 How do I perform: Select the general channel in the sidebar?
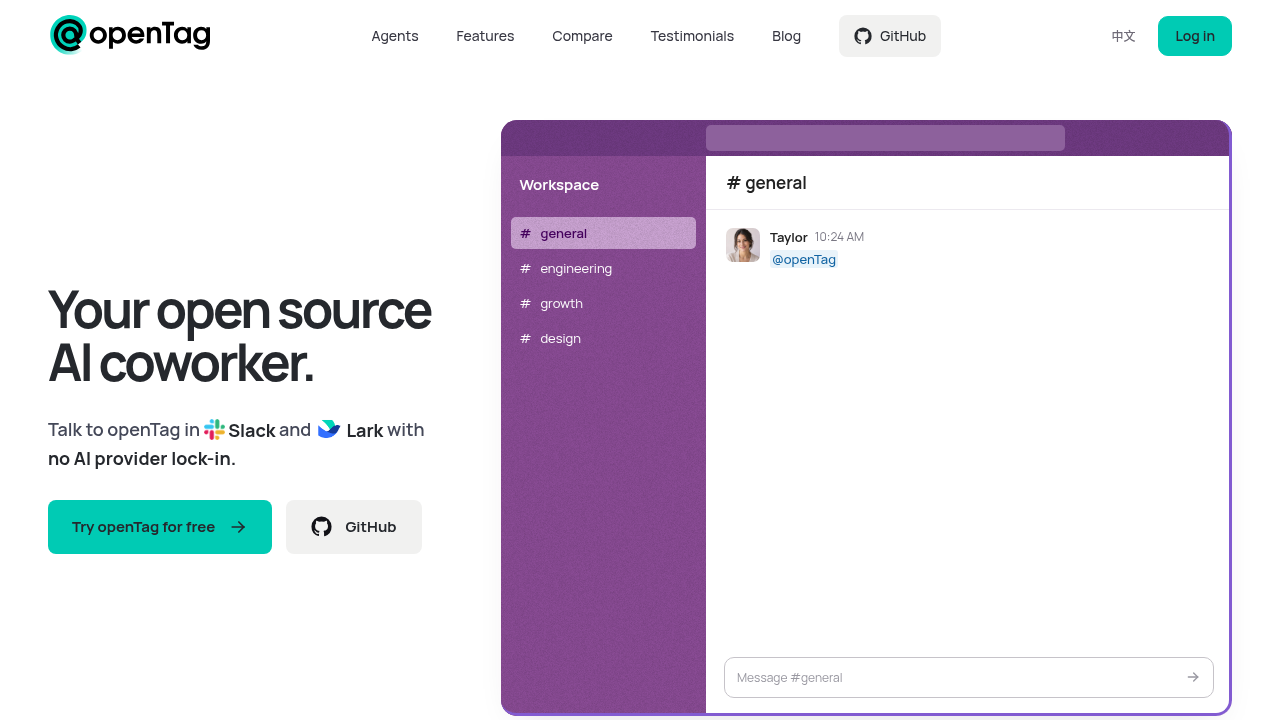tap(603, 233)
